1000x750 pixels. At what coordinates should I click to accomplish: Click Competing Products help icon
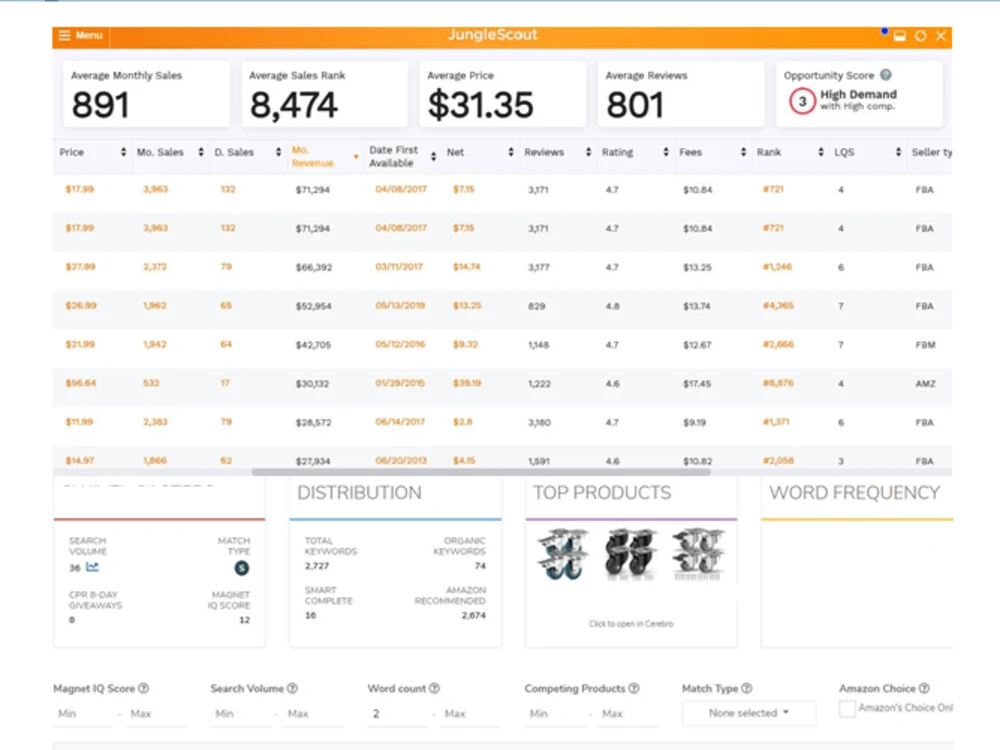(x=634, y=689)
